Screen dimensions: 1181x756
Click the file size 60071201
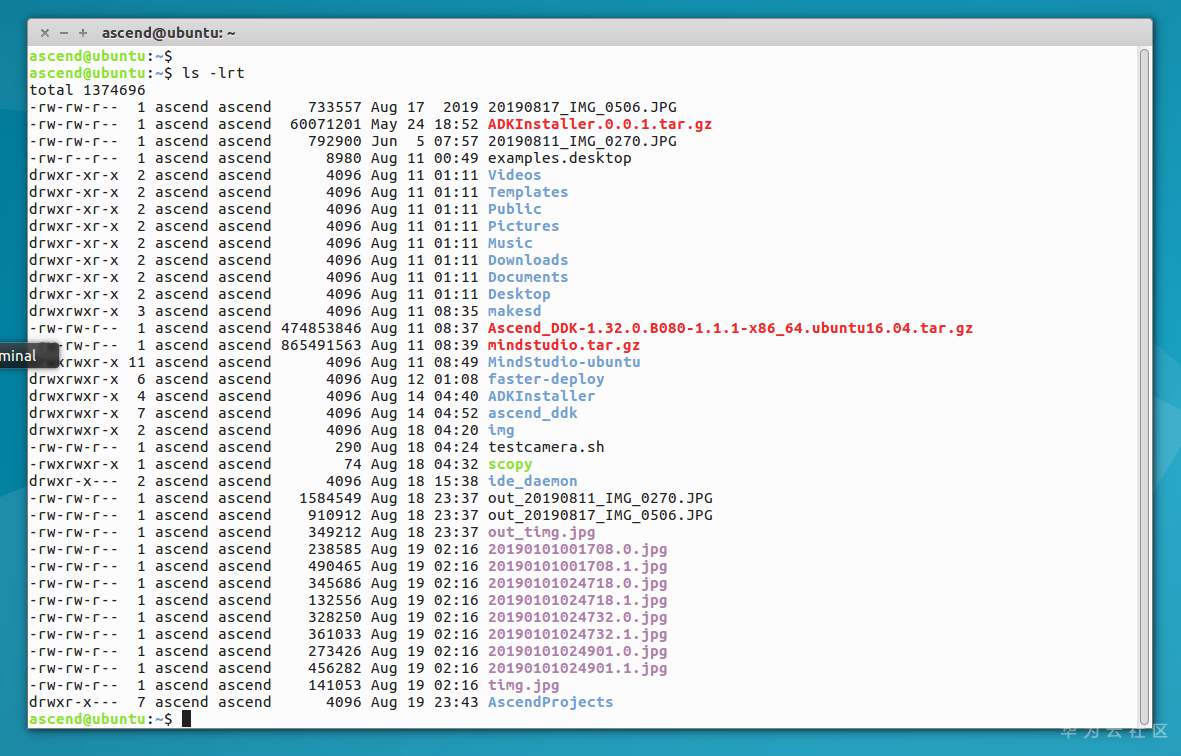coord(326,124)
